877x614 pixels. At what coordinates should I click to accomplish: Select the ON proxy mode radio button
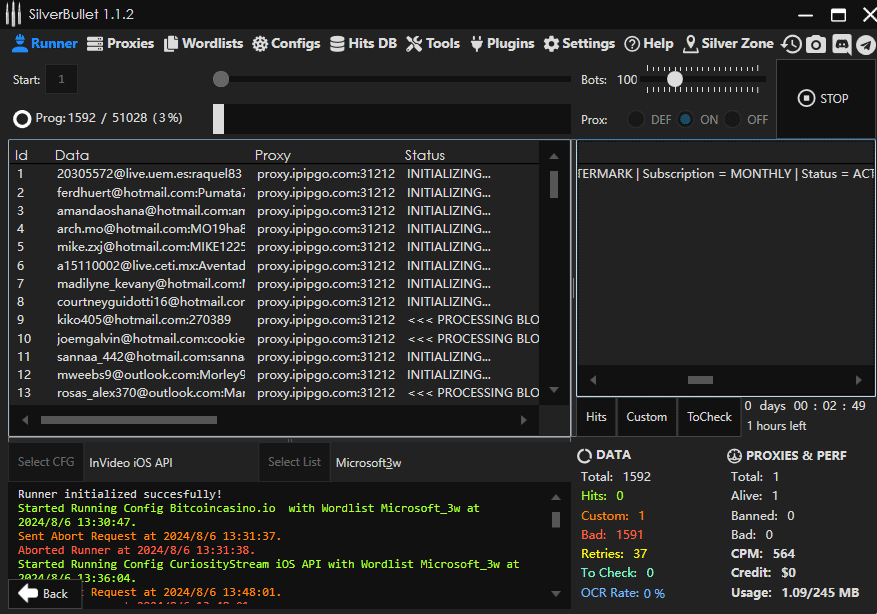pos(685,120)
